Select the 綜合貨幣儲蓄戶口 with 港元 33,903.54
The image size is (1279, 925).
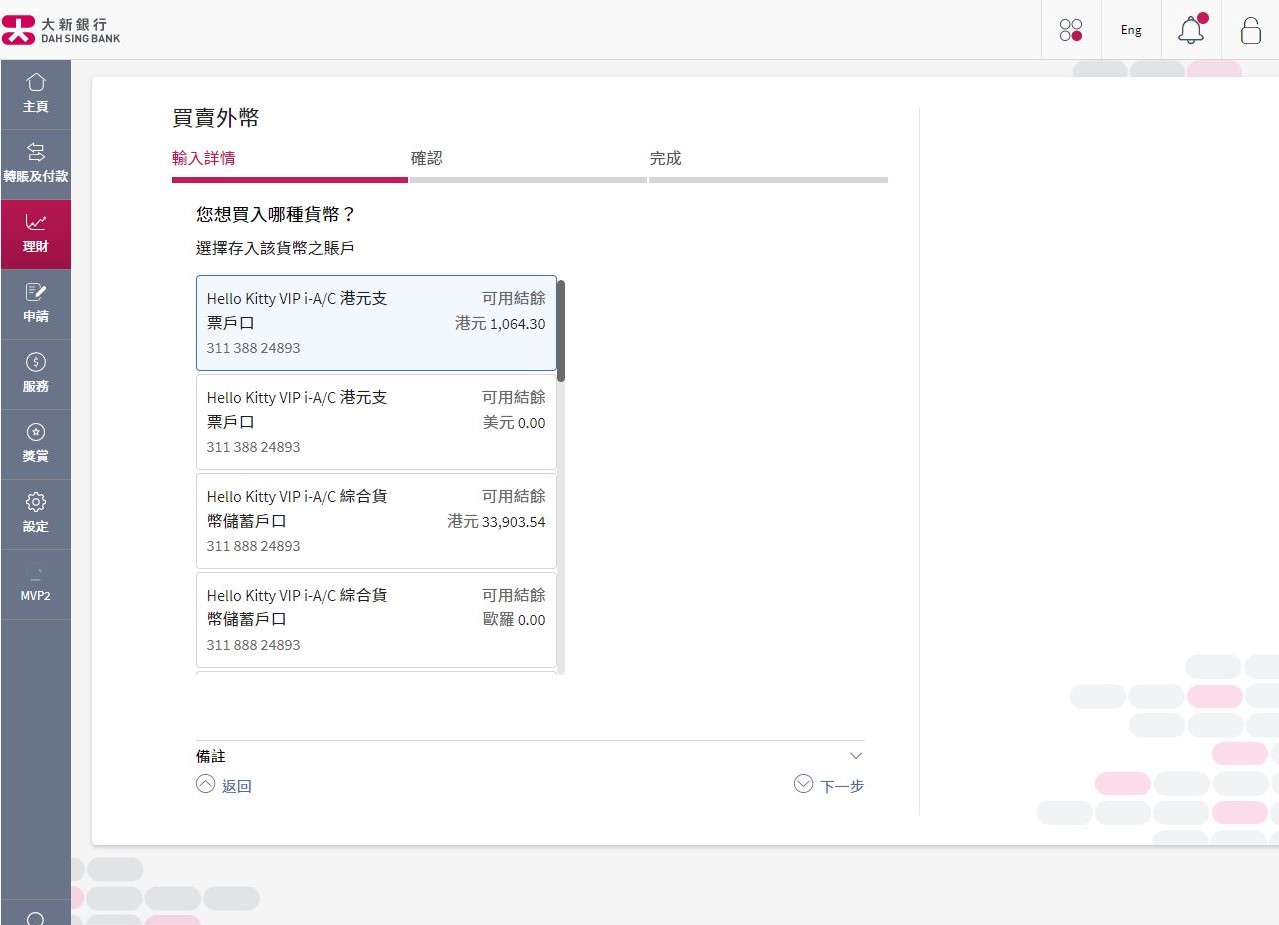click(x=376, y=520)
